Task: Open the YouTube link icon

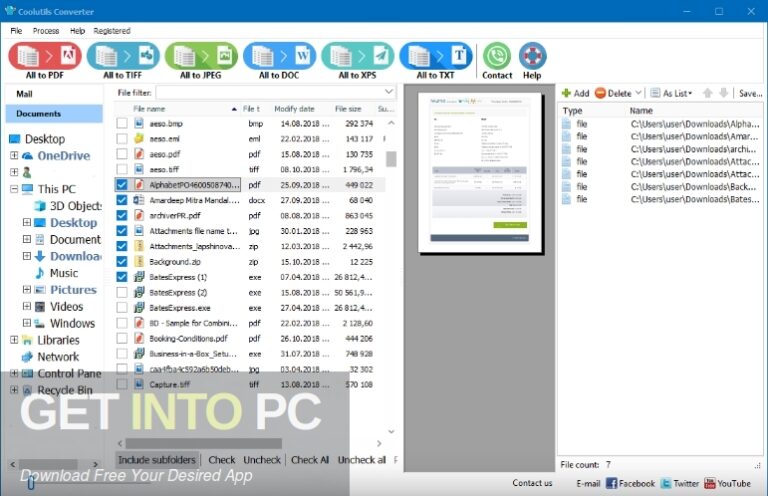Action: point(710,483)
